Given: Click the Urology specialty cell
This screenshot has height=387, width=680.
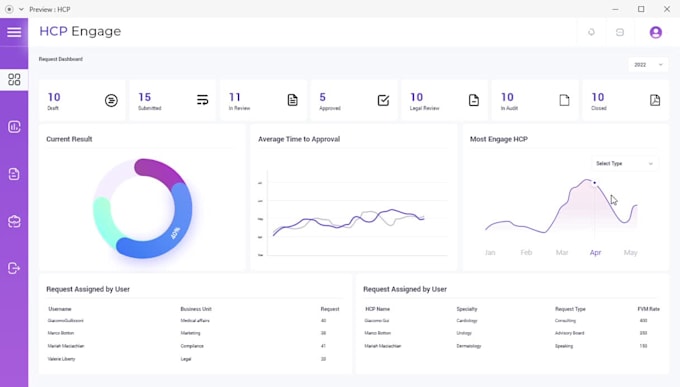Looking at the screenshot, I should (464, 333).
